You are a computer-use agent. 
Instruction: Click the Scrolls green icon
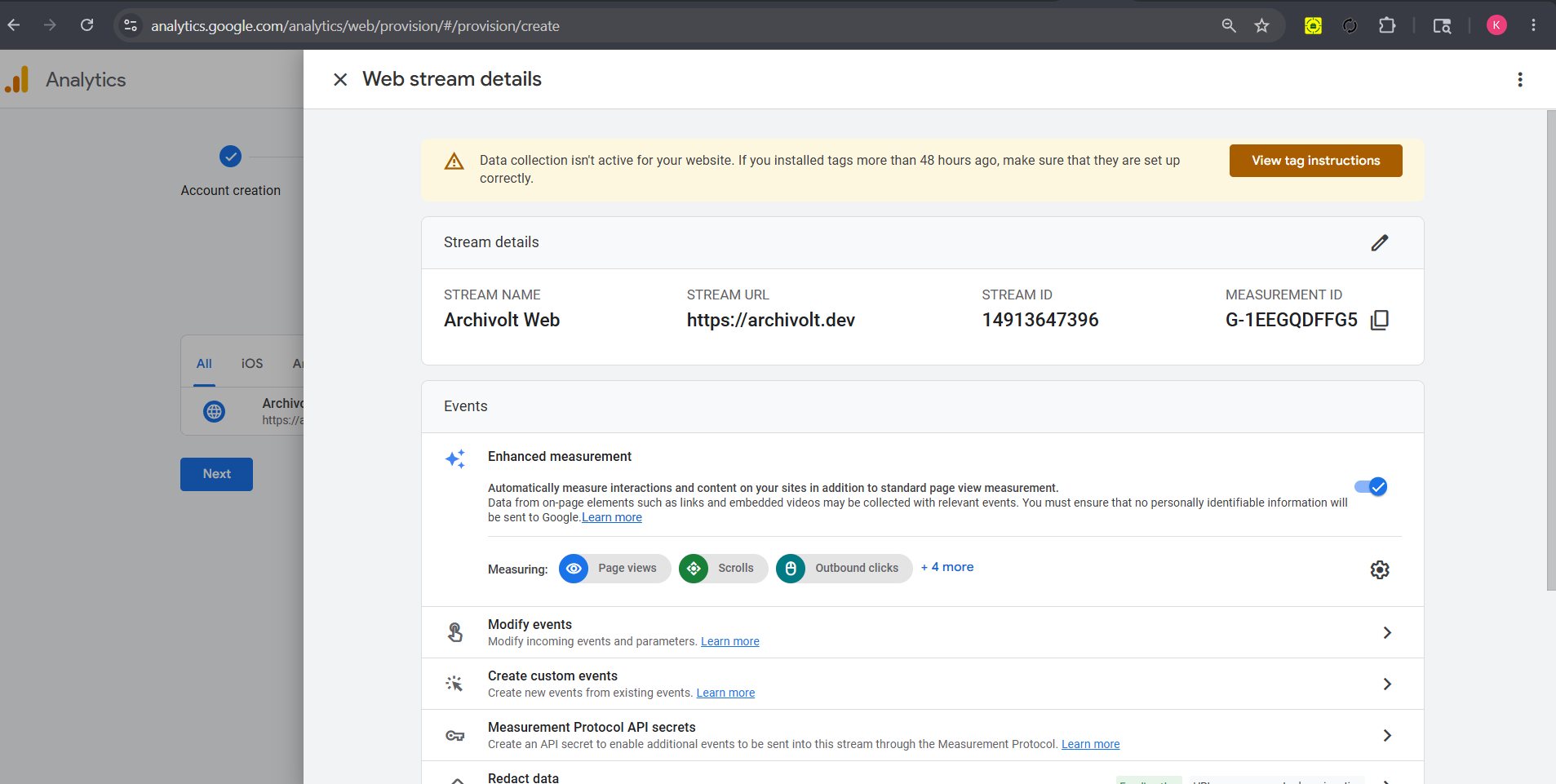pyautogui.click(x=694, y=569)
